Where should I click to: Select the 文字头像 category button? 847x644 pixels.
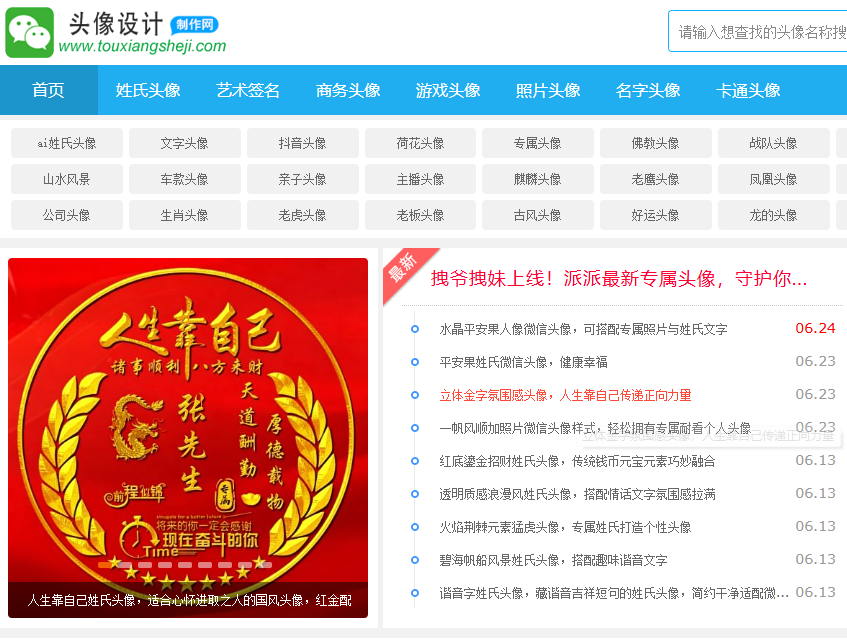coord(185,143)
